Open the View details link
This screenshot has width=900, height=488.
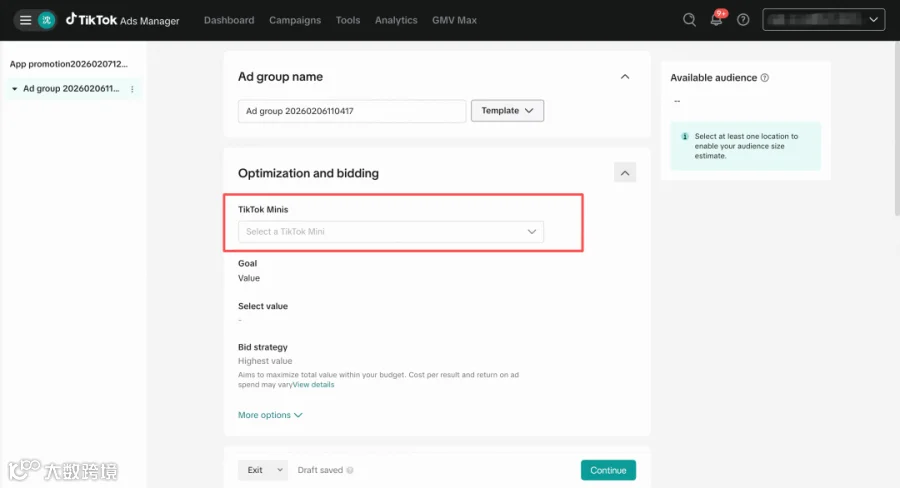click(313, 385)
